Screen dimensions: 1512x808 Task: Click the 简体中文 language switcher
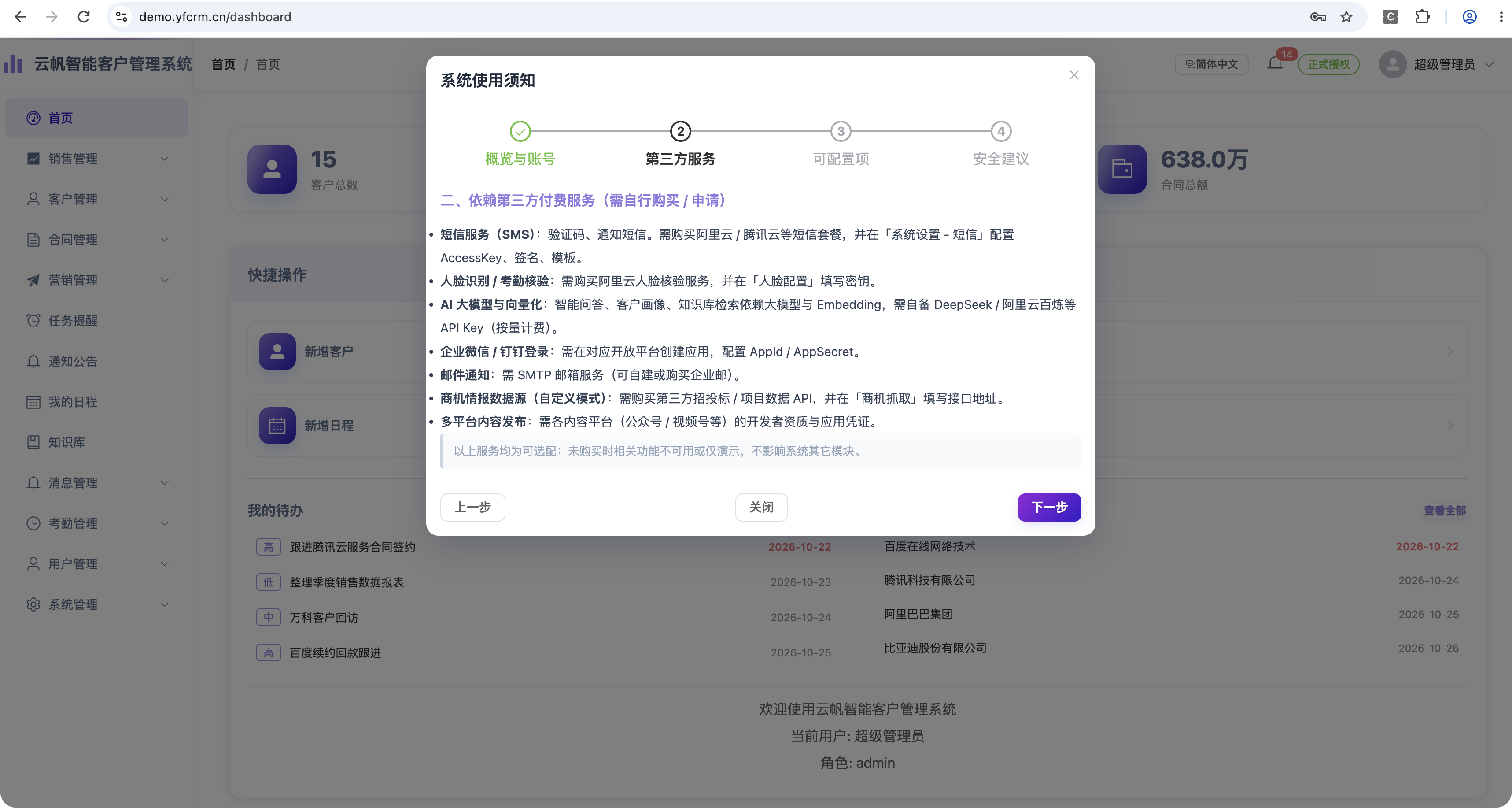tap(1211, 64)
